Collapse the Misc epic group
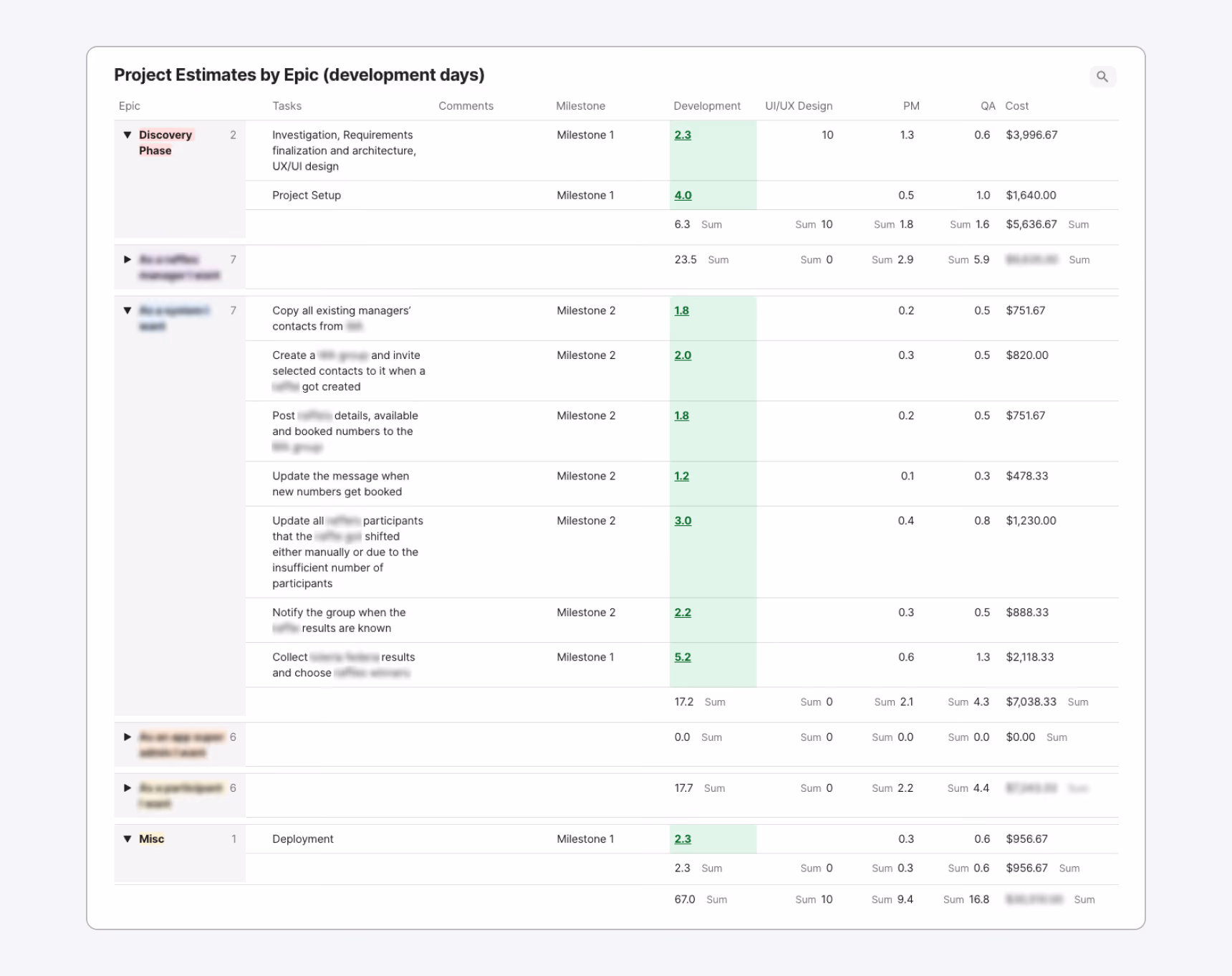Image resolution: width=1232 pixels, height=976 pixels. click(x=127, y=838)
